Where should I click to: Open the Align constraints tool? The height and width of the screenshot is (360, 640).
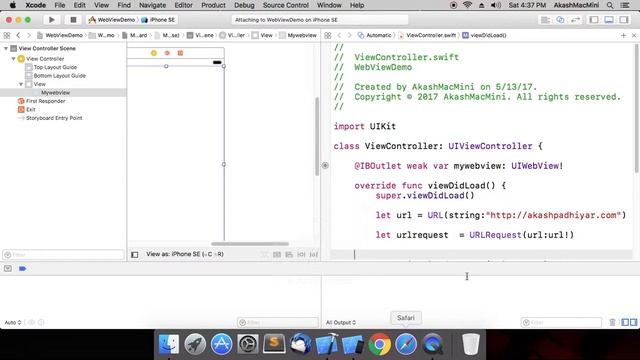tap(289, 254)
